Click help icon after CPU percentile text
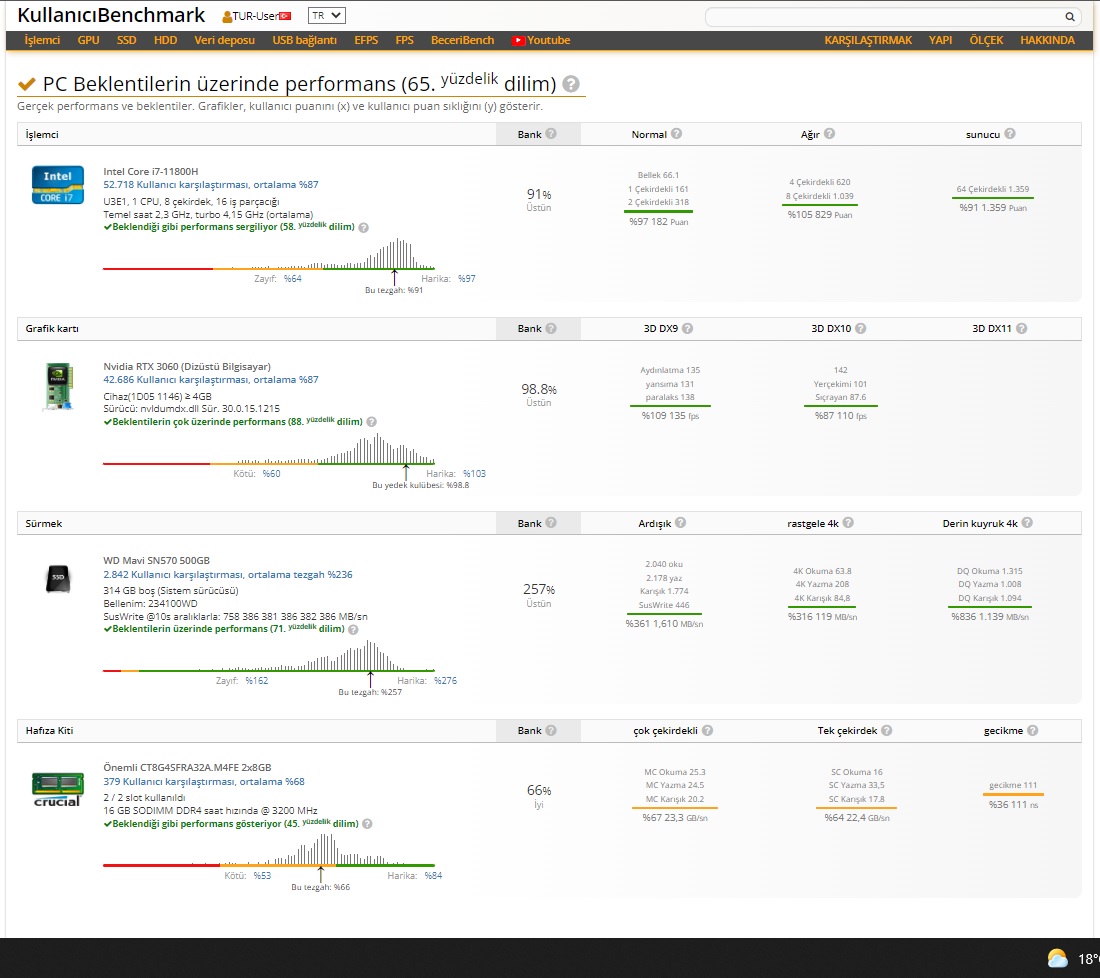1100x978 pixels. coord(363,227)
